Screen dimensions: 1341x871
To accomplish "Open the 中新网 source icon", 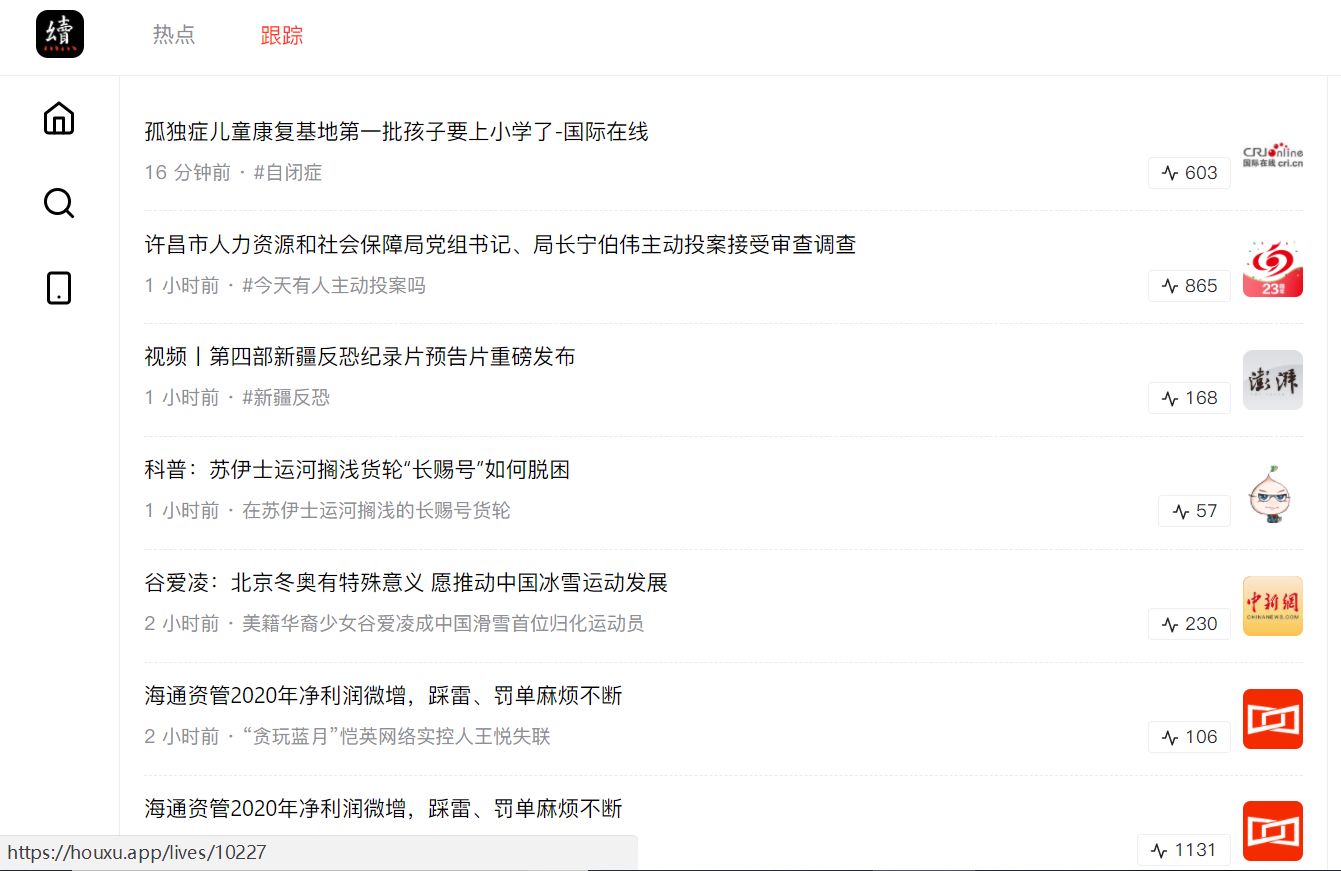I will 1272,606.
